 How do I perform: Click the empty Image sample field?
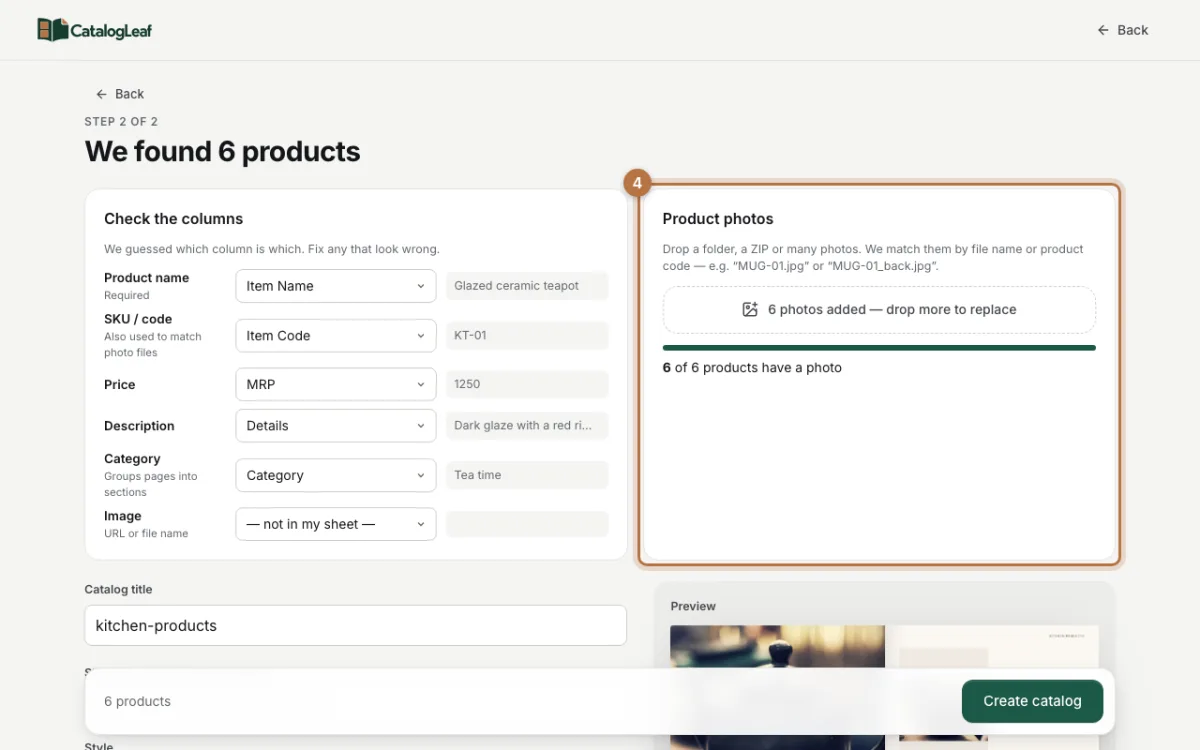(x=527, y=524)
